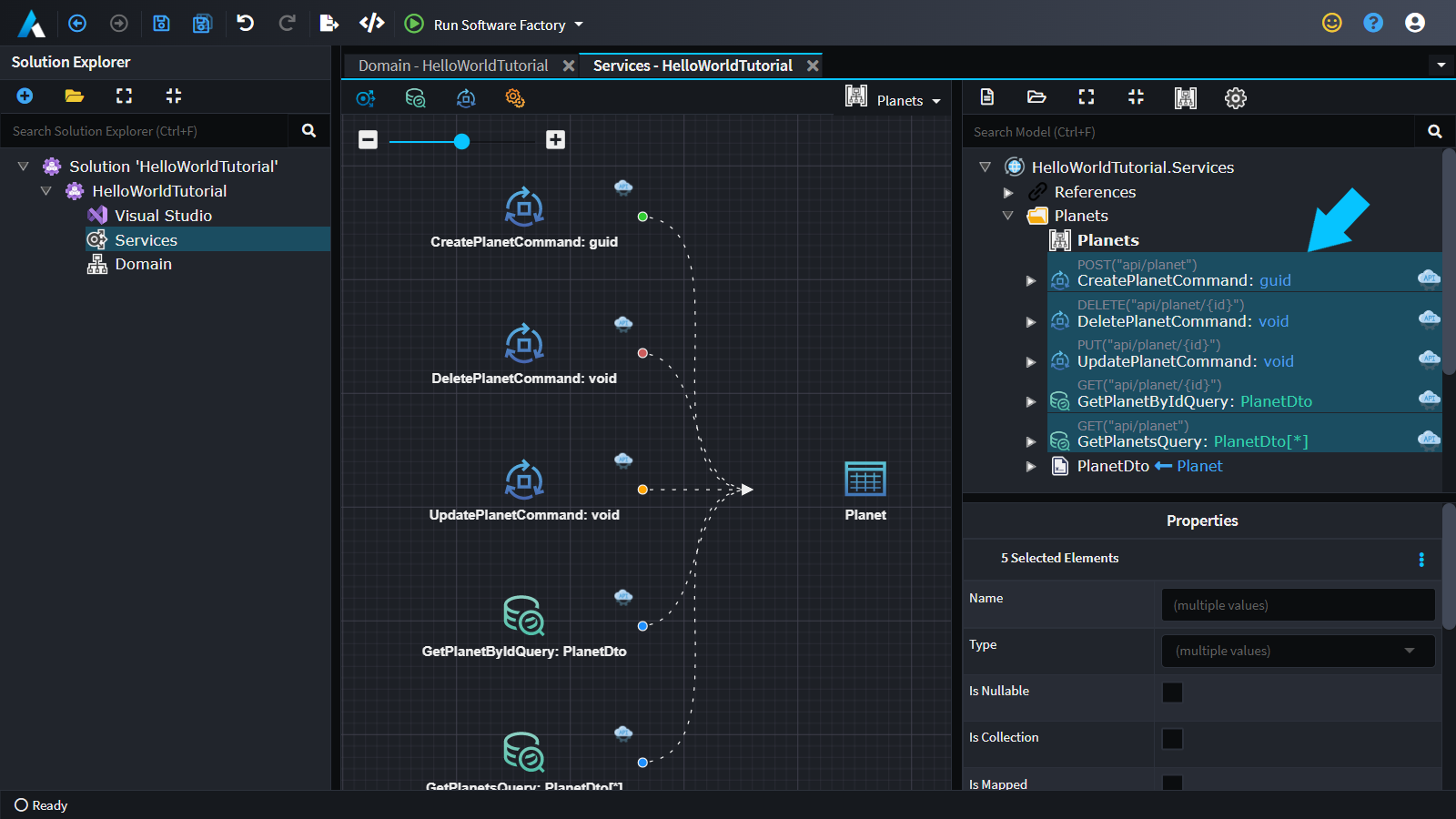This screenshot has width=1456, height=819.
Task: Click the Solution Explorer search box
Action: pyautogui.click(x=146, y=131)
